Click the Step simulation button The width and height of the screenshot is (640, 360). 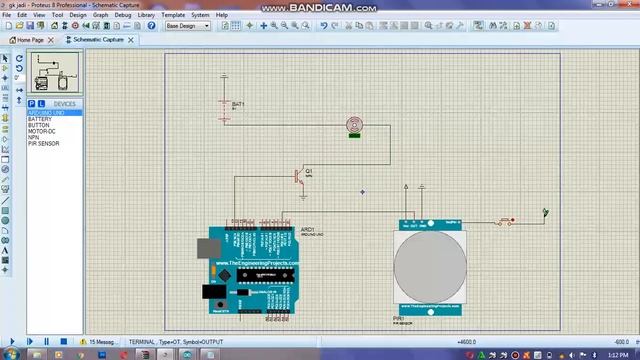[x=29, y=341]
